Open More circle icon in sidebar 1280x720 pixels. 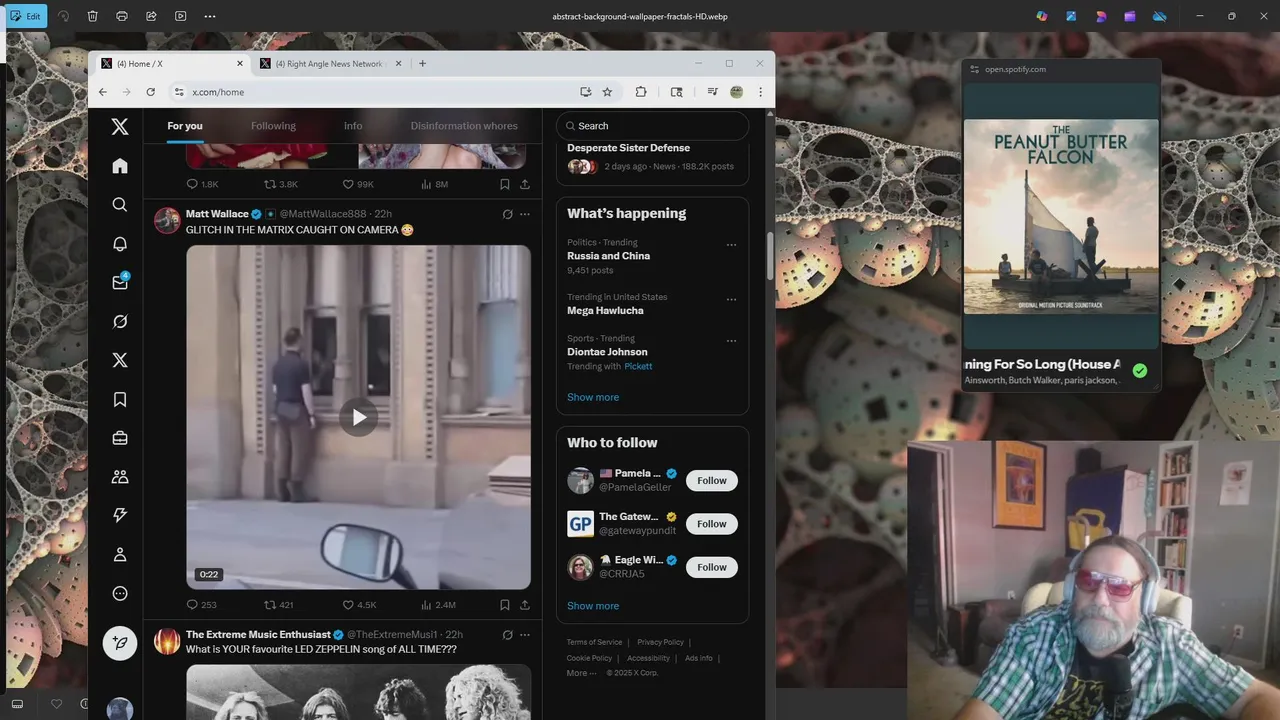click(120, 593)
